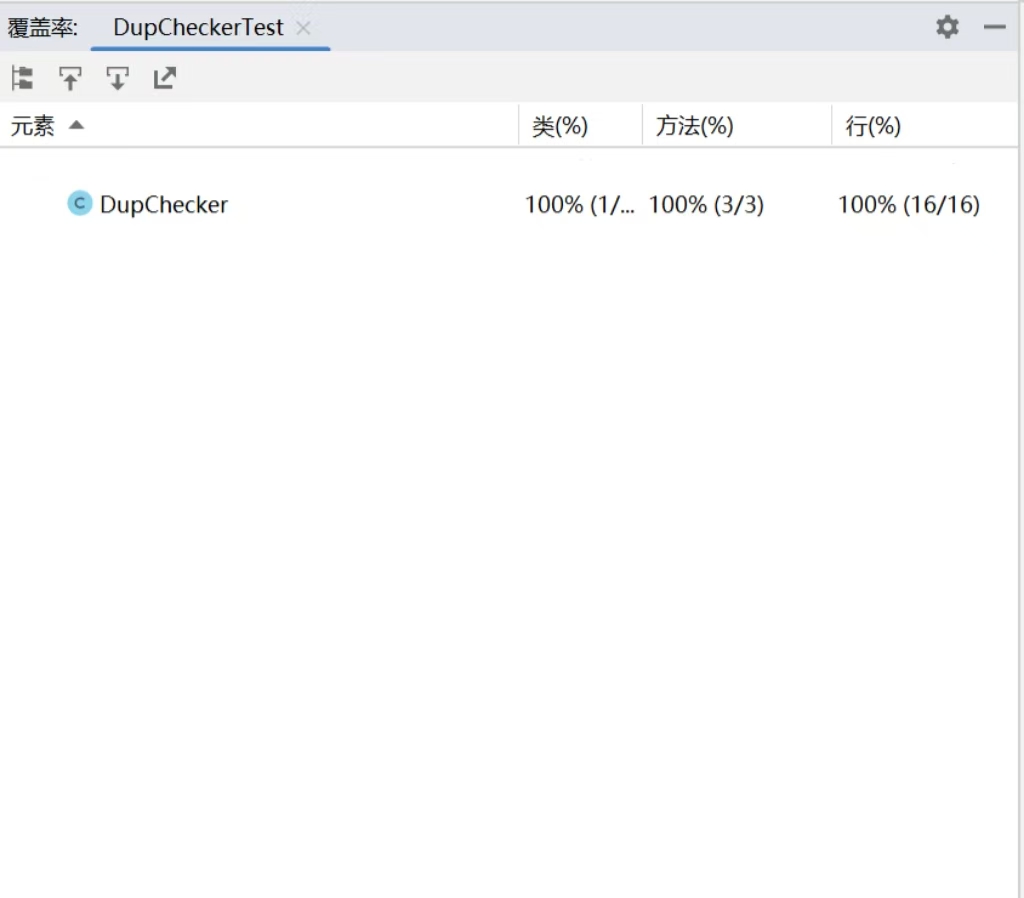Image resolution: width=1024 pixels, height=898 pixels.
Task: Click the DupChecker class icon
Action: click(80, 204)
